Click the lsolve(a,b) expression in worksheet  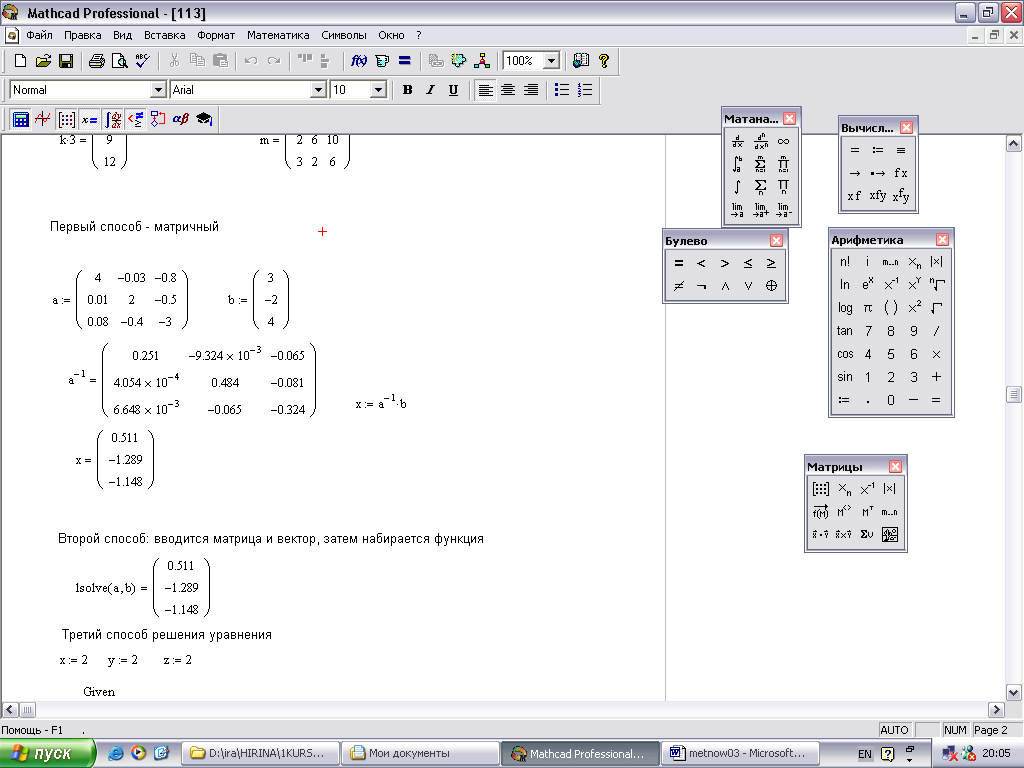pos(105,588)
